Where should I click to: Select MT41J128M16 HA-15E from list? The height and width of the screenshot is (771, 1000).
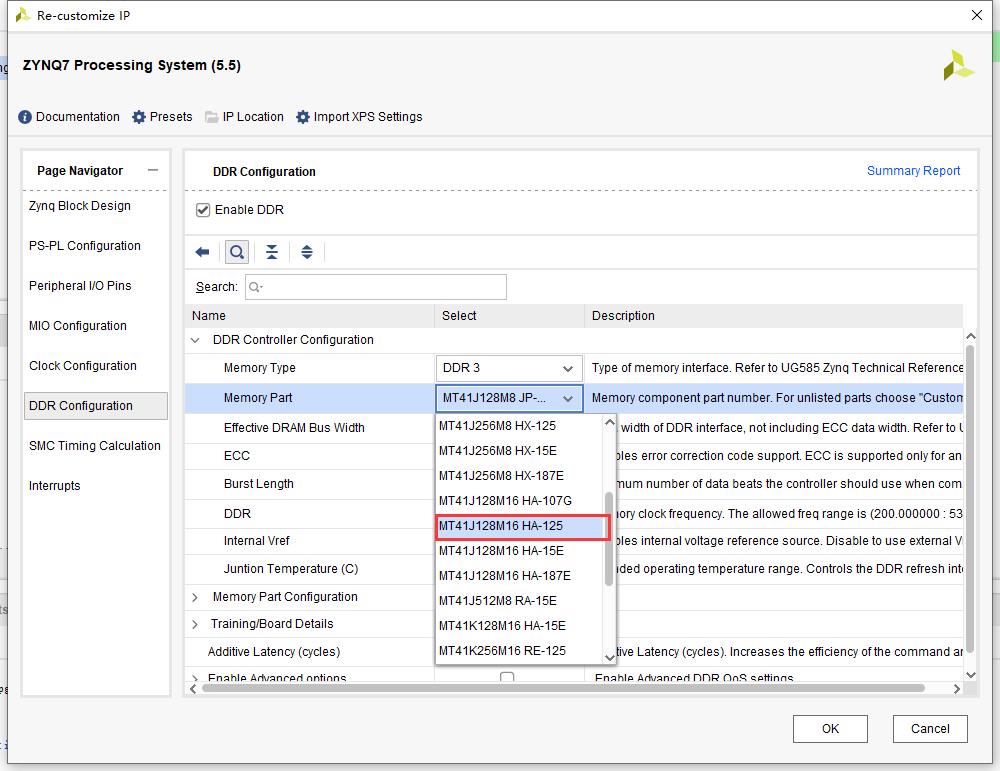click(520, 551)
